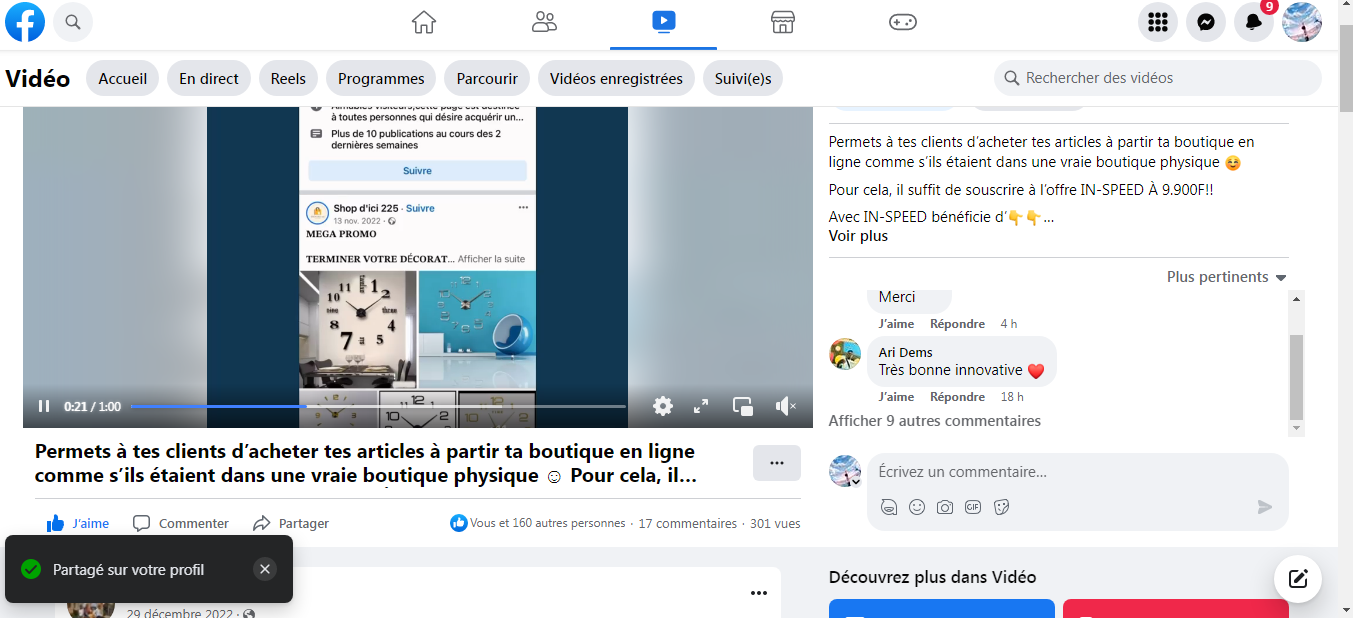Select the Reels tab
Image resolution: width=1353 pixels, height=618 pixels.
(288, 78)
